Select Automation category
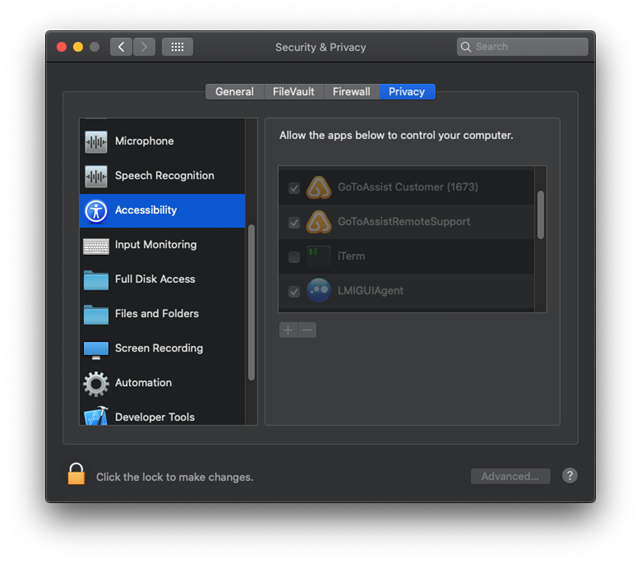 [x=162, y=383]
